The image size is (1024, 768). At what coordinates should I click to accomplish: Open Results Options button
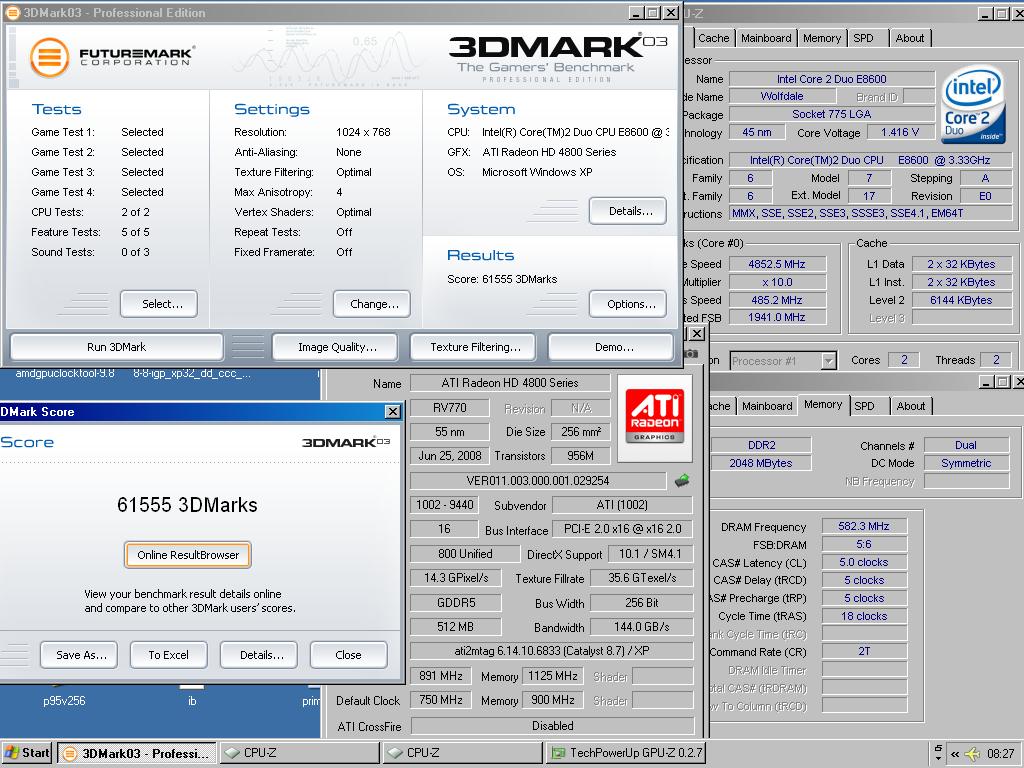point(628,304)
